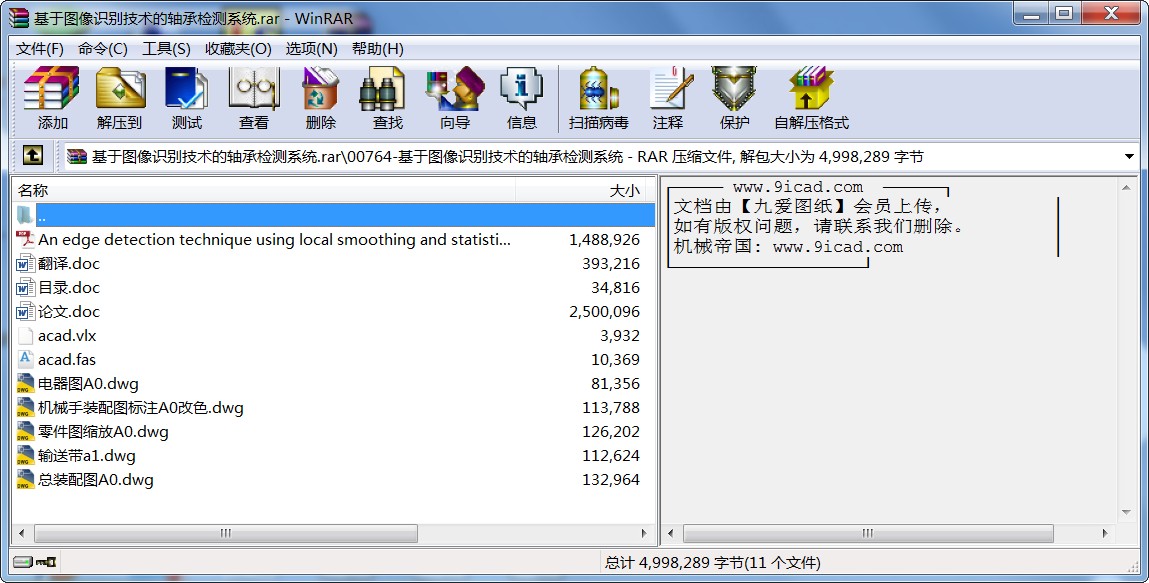Select file name 论文.doc

(x=69, y=312)
